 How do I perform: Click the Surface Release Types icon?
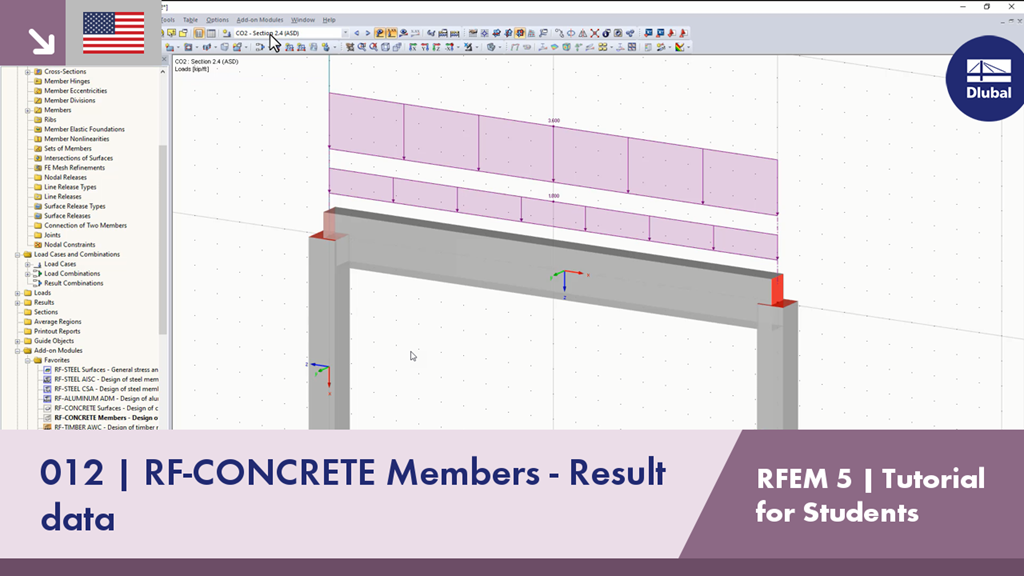click(38, 206)
